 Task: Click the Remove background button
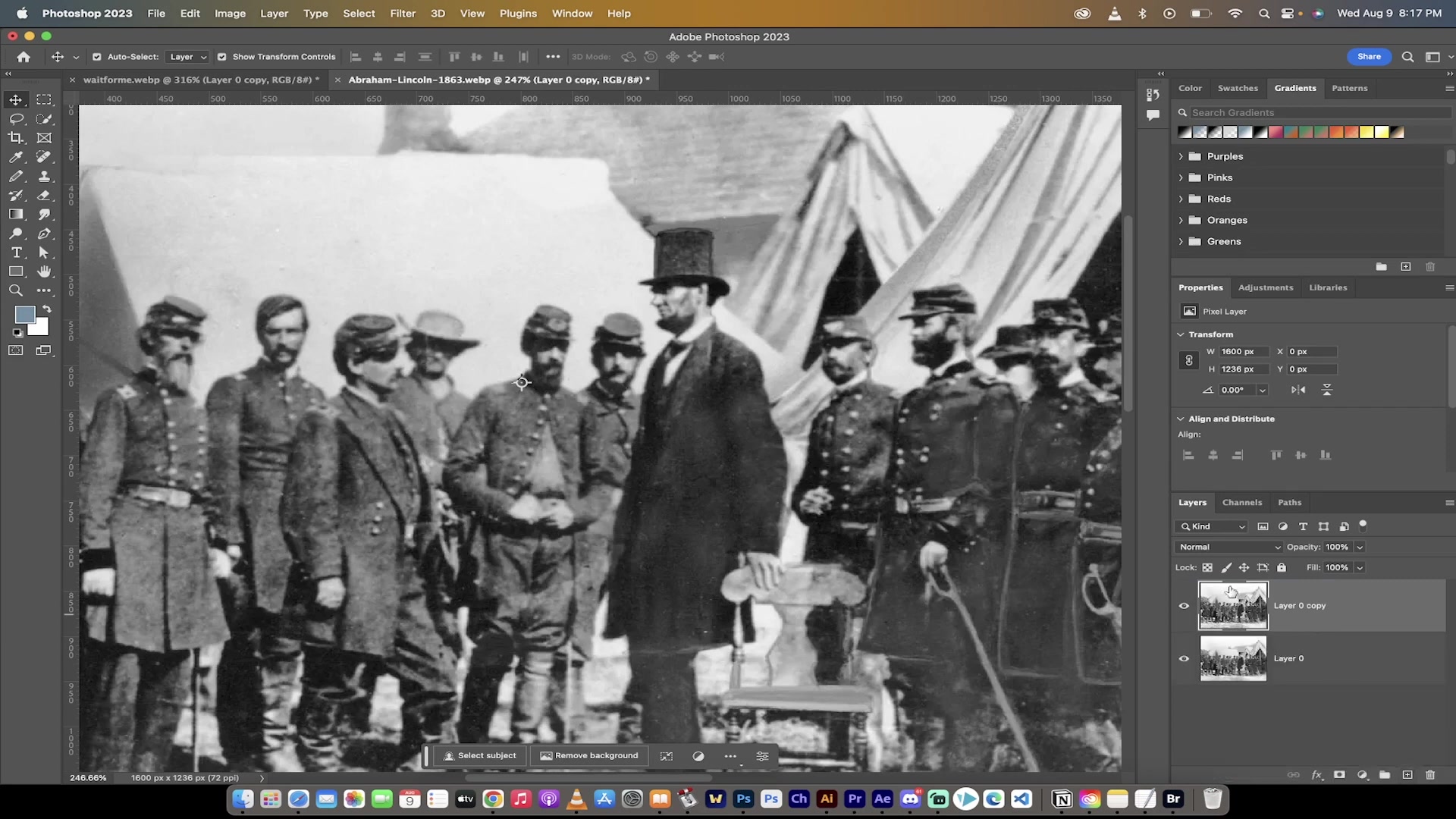pos(589,756)
